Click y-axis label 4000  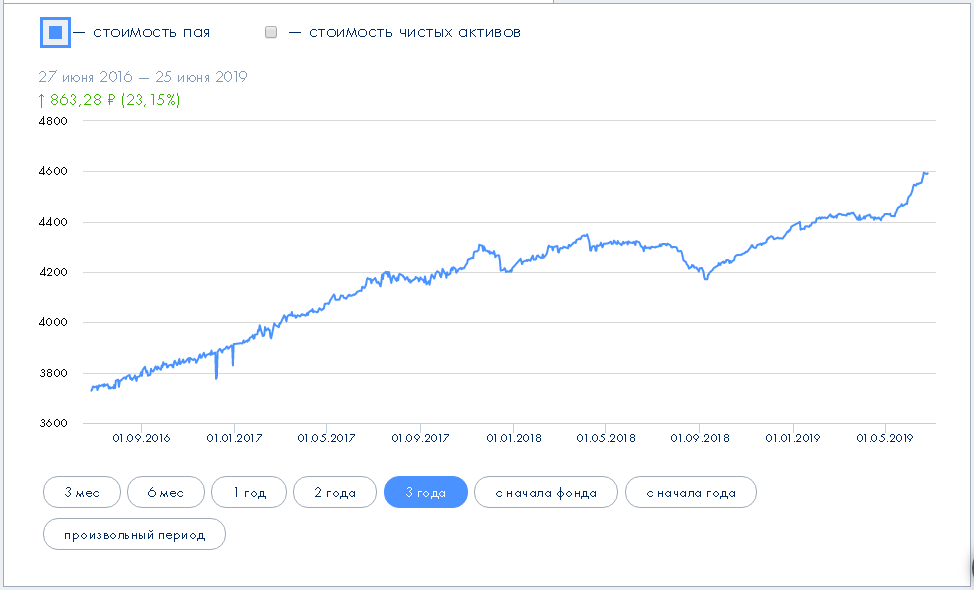[x=53, y=322]
